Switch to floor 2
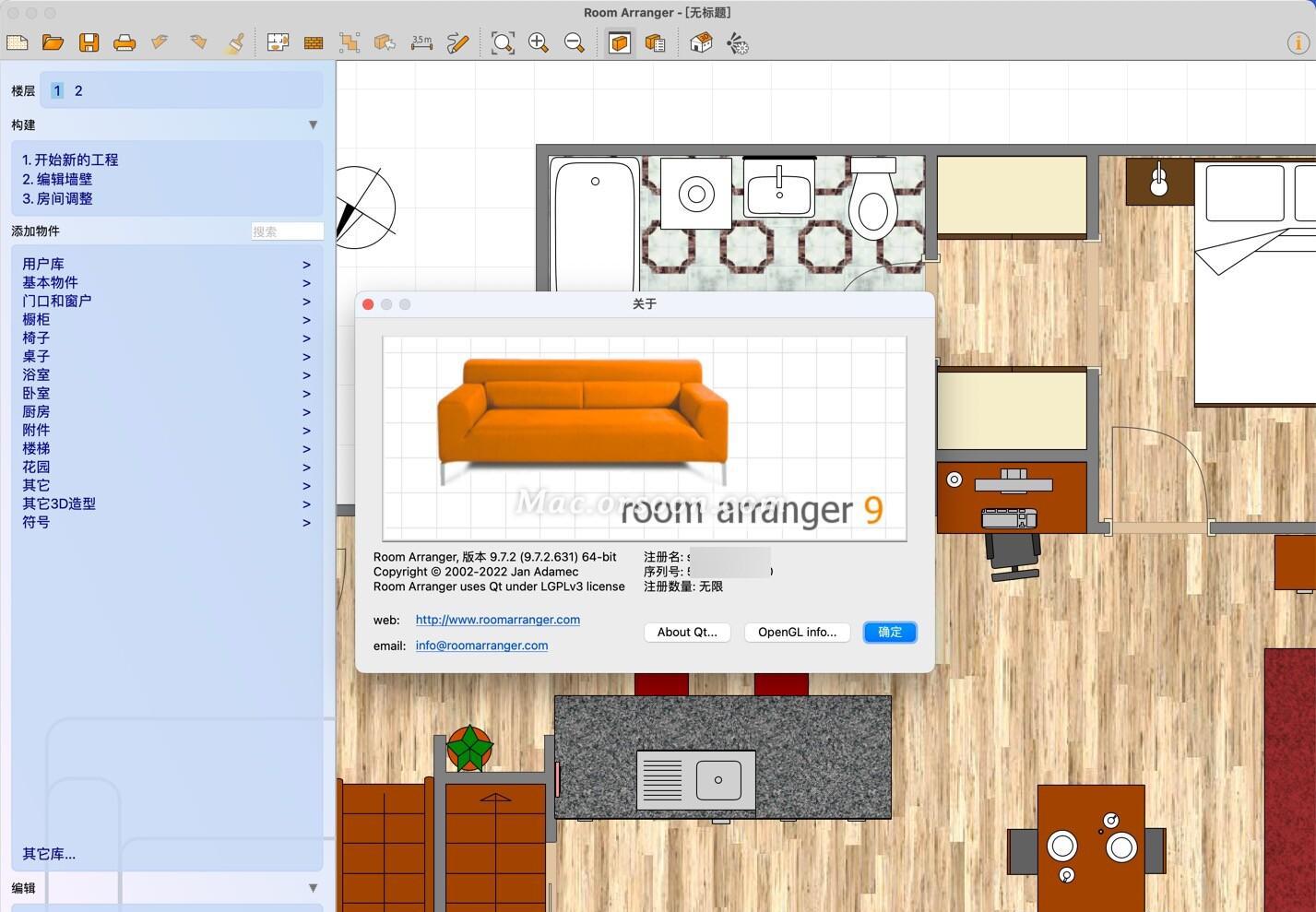 click(x=78, y=90)
